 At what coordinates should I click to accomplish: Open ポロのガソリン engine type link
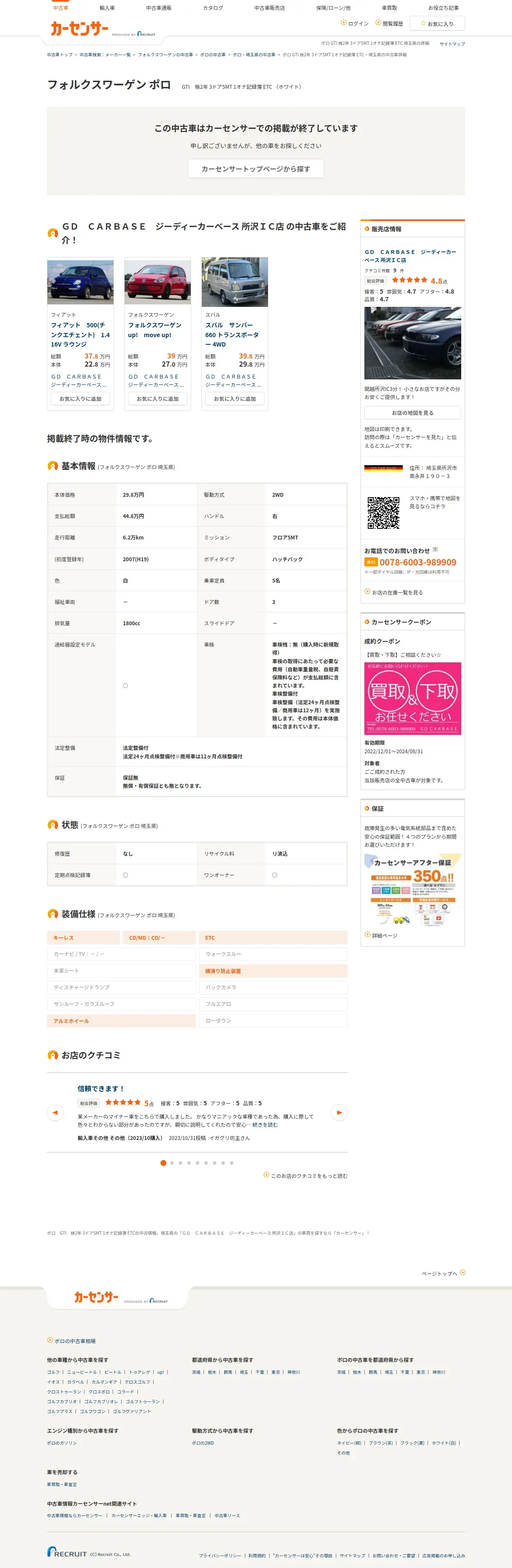click(x=62, y=1443)
